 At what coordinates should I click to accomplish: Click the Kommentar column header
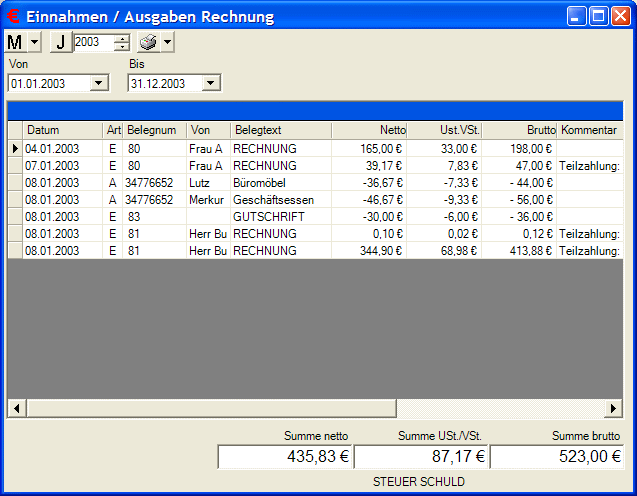[589, 130]
